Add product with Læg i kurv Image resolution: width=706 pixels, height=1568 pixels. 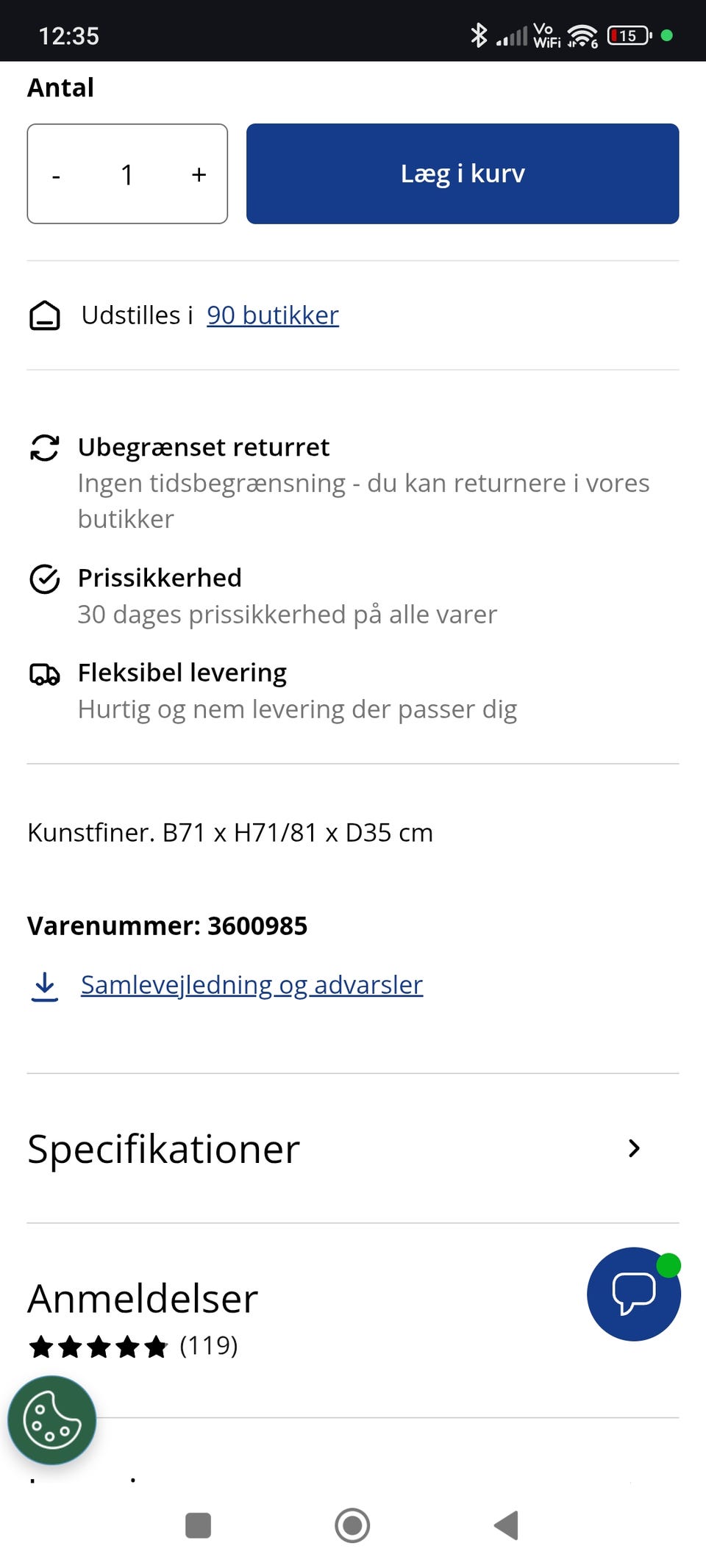462,173
